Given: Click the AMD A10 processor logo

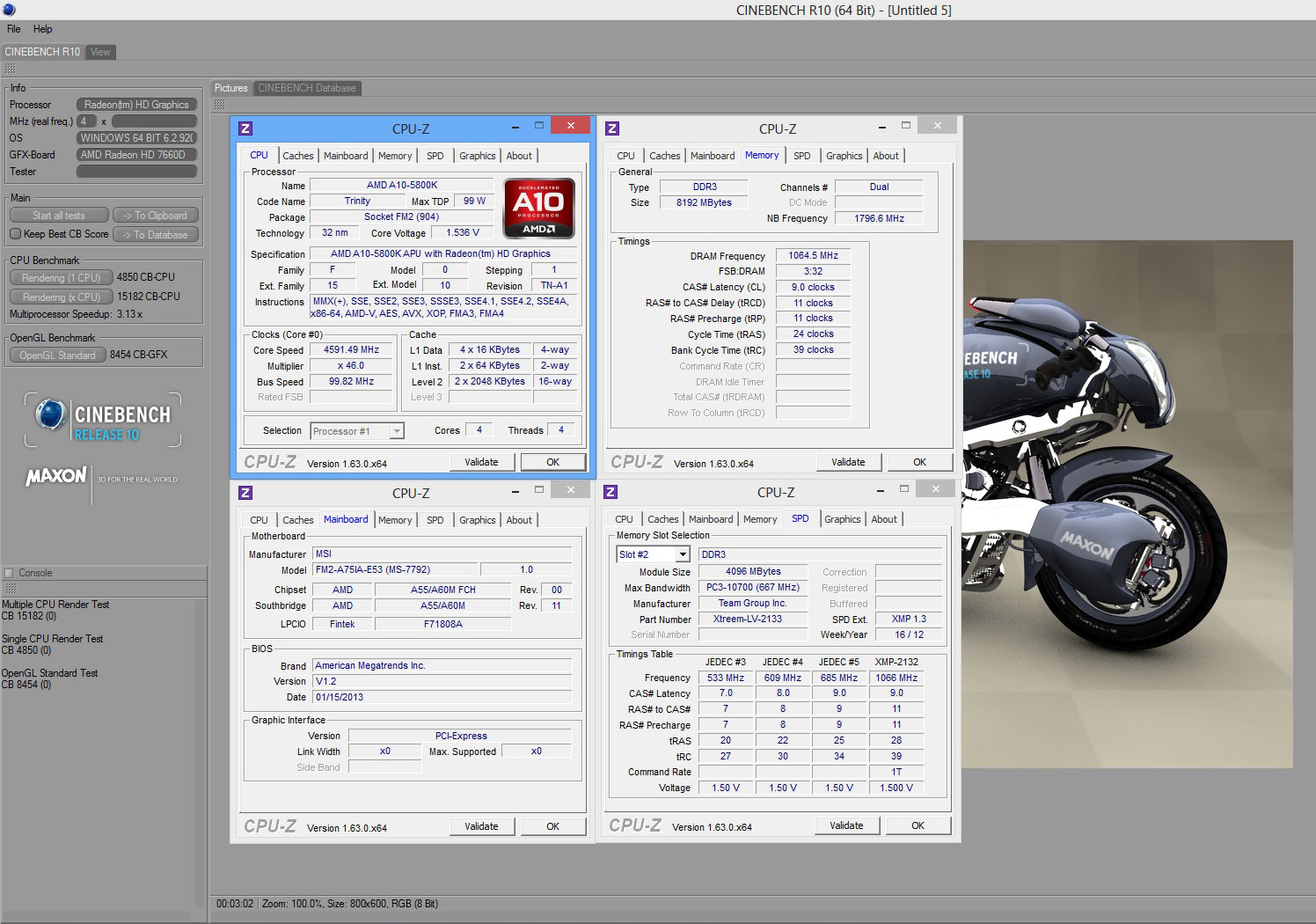Looking at the screenshot, I should pyautogui.click(x=538, y=209).
